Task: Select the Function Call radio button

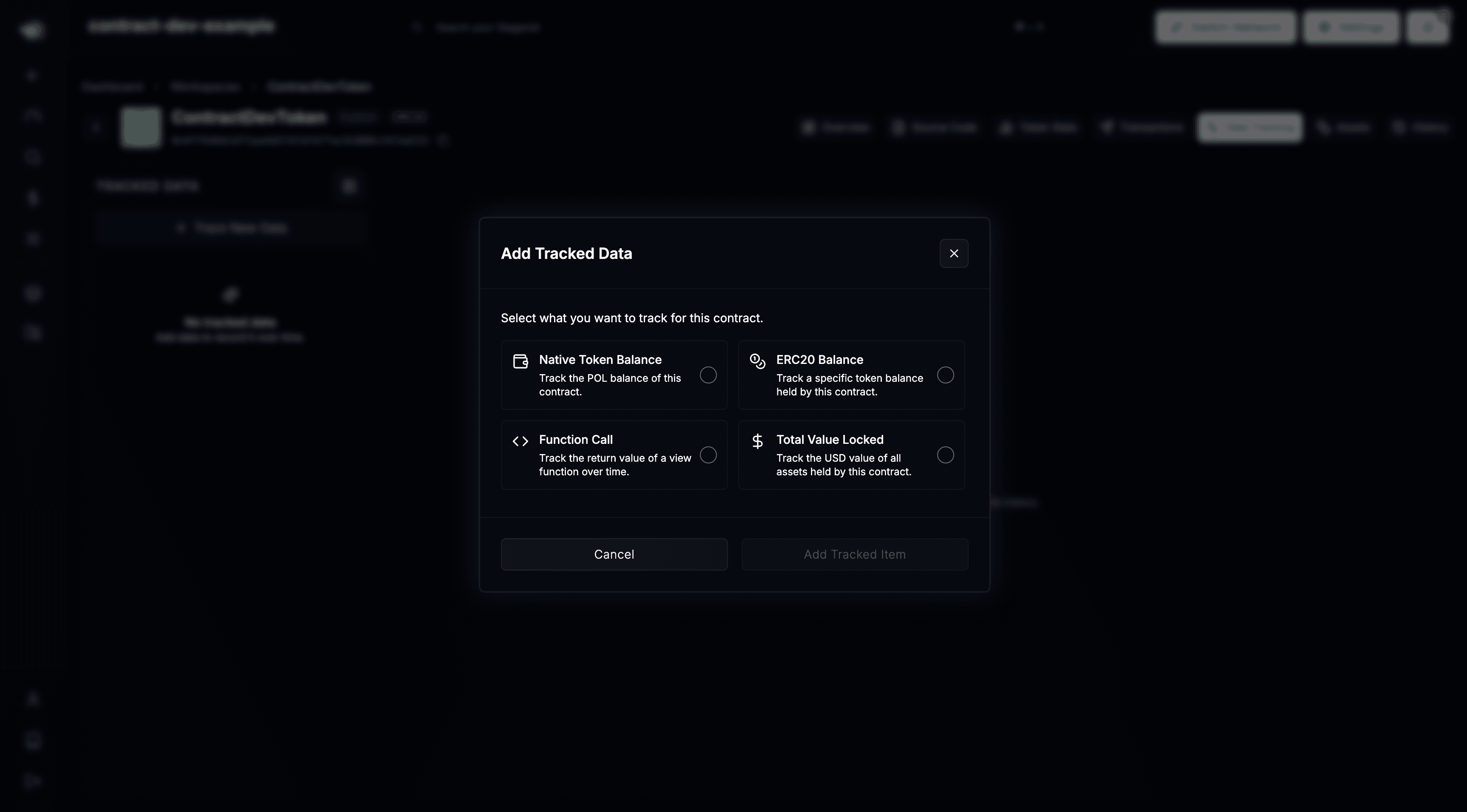Action: [x=708, y=455]
